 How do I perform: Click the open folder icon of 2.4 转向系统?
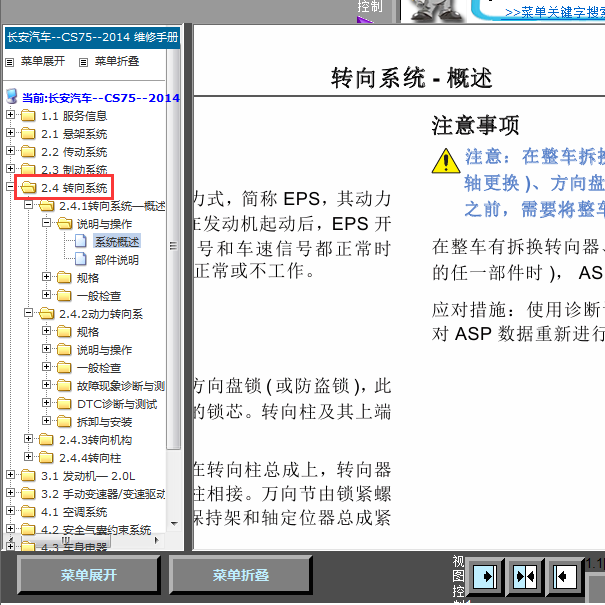click(28, 188)
